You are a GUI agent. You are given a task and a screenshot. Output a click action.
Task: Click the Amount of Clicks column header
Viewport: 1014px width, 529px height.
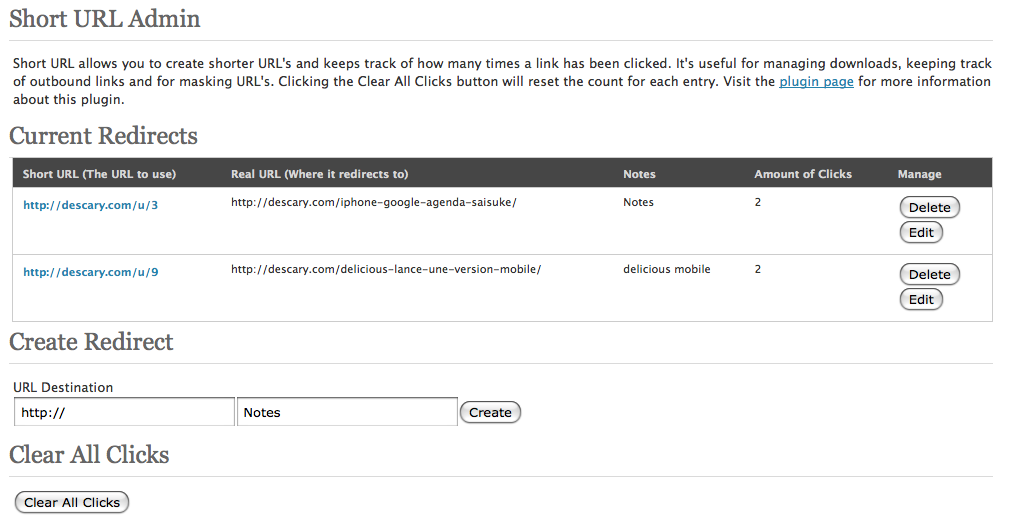(803, 174)
